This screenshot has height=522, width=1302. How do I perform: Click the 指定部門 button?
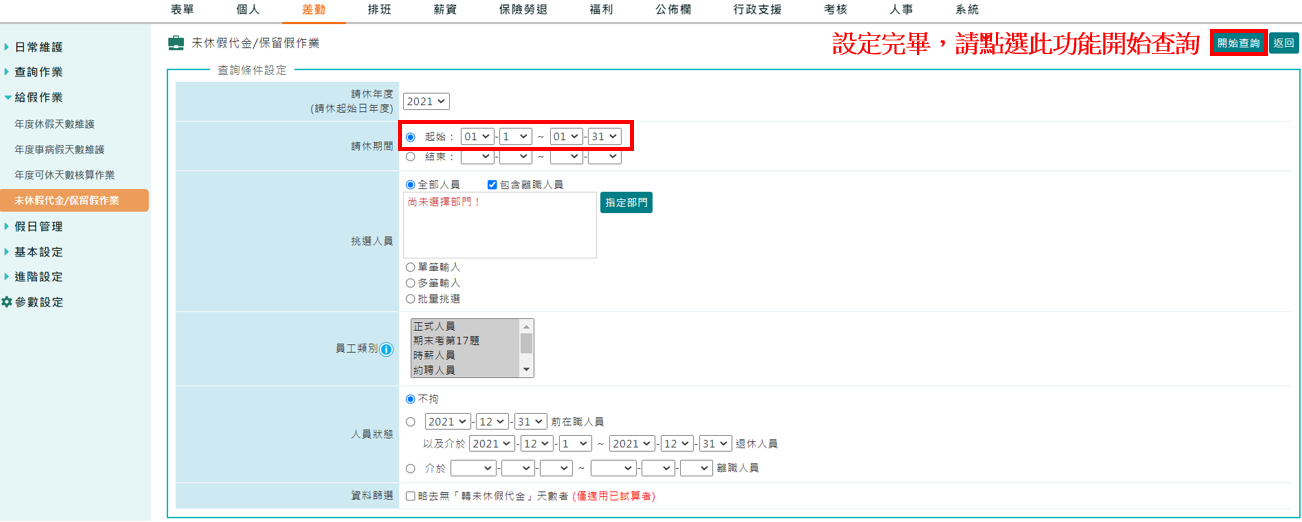tap(626, 202)
